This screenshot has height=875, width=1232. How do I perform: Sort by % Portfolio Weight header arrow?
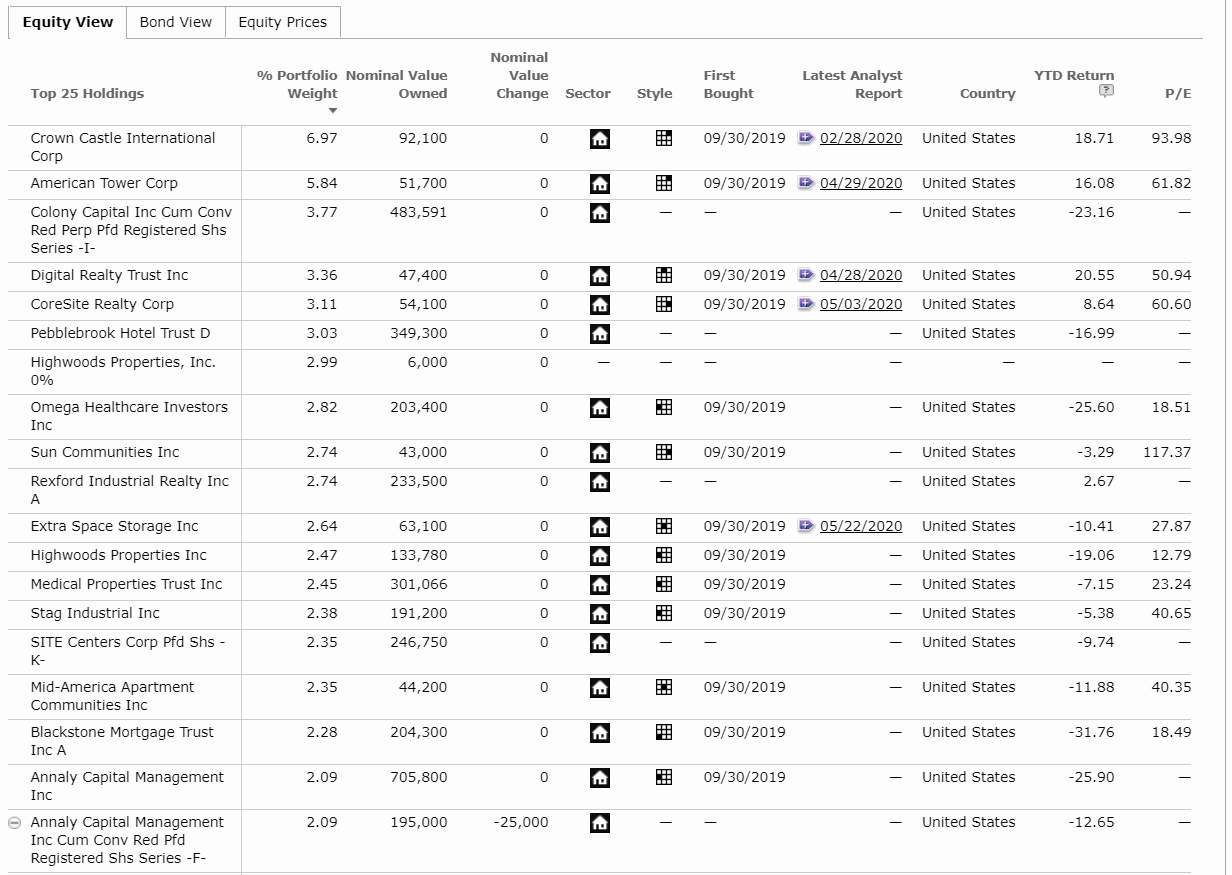tap(333, 111)
